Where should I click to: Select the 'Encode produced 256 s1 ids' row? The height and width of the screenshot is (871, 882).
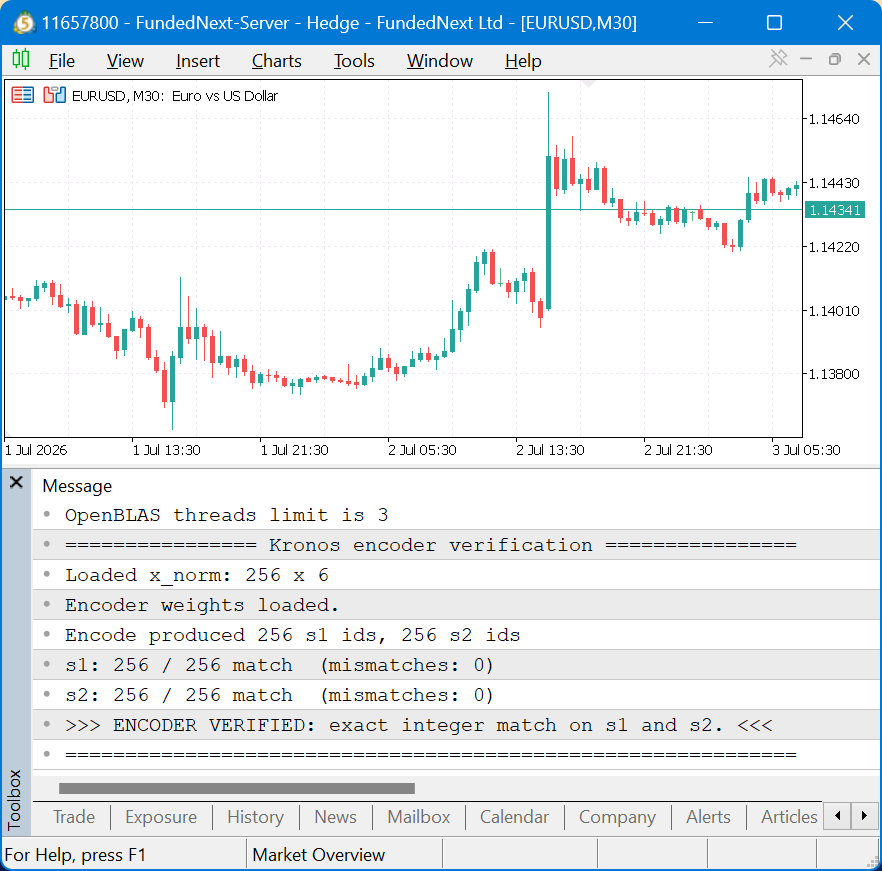point(457,635)
